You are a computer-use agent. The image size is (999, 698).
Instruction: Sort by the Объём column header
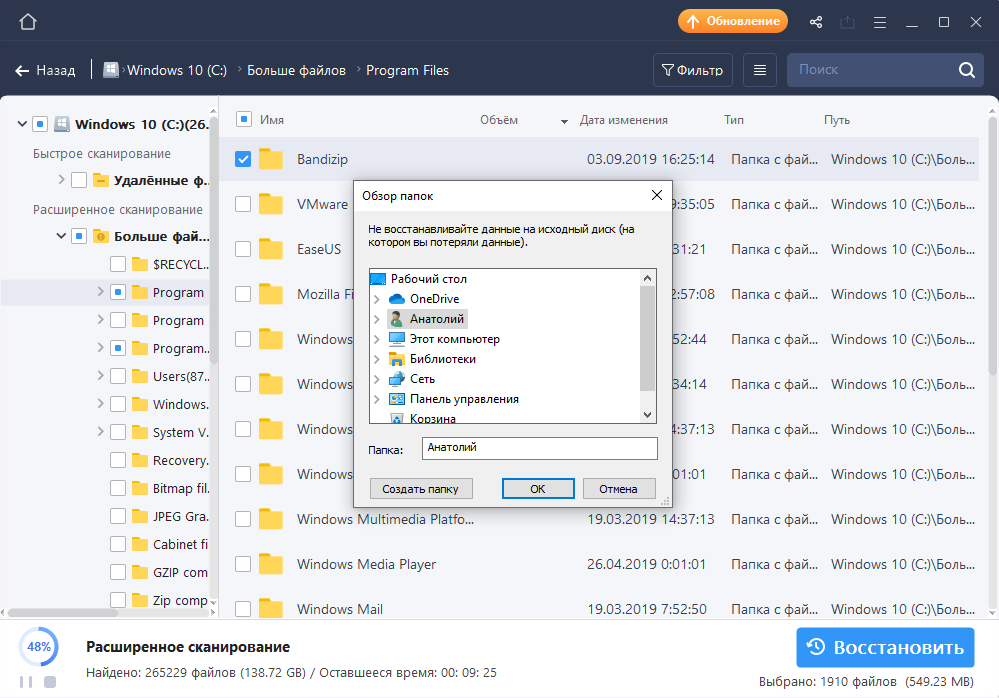pyautogui.click(x=499, y=120)
